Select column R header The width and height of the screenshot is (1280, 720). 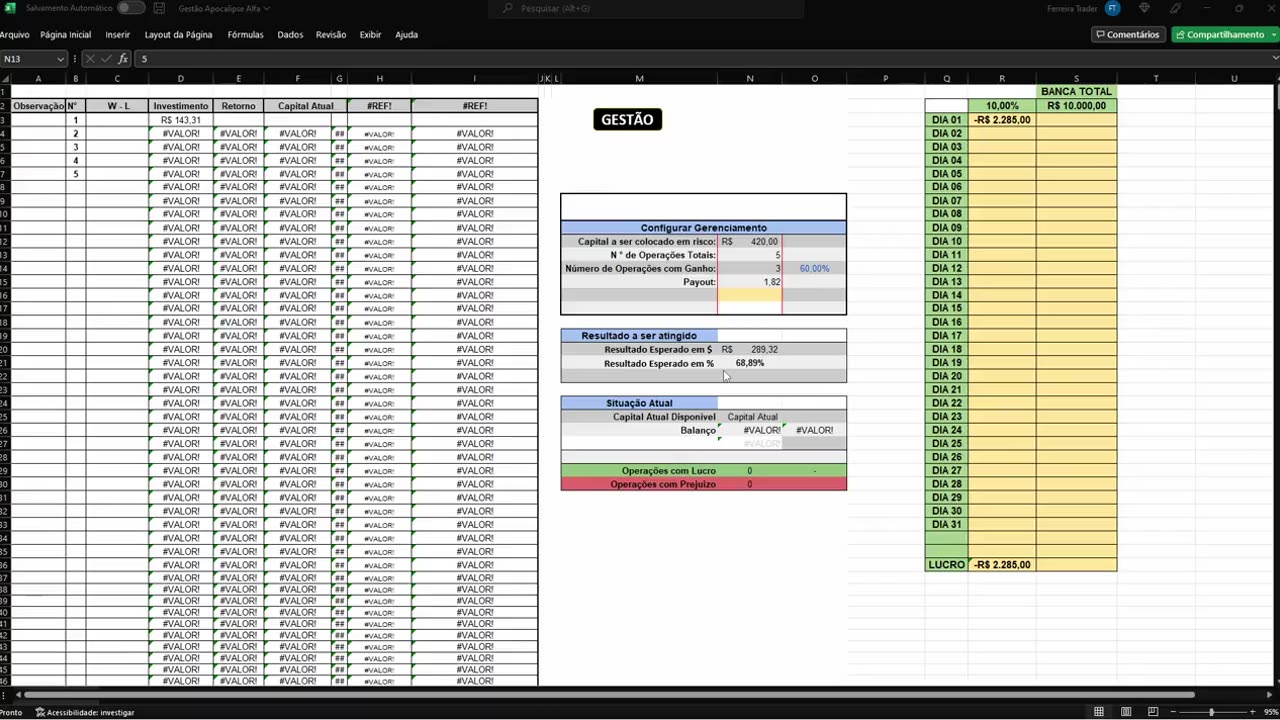1002,78
